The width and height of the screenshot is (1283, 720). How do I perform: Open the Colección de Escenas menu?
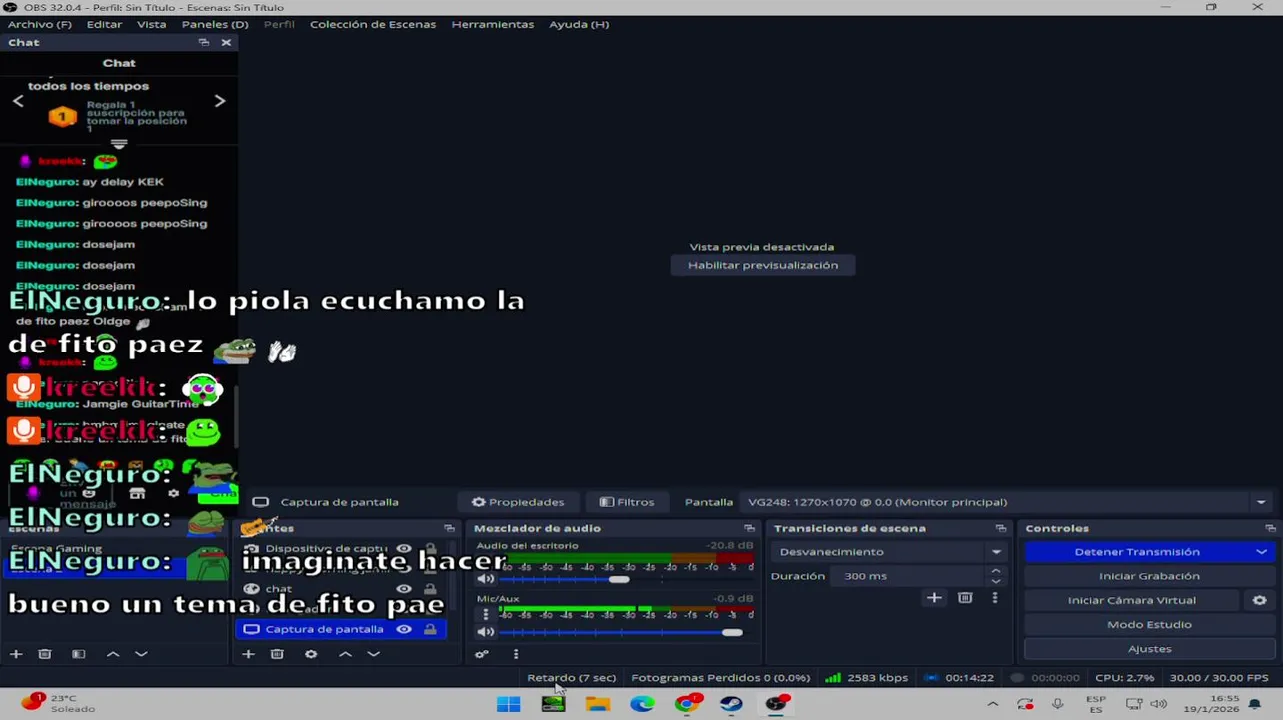pos(373,24)
